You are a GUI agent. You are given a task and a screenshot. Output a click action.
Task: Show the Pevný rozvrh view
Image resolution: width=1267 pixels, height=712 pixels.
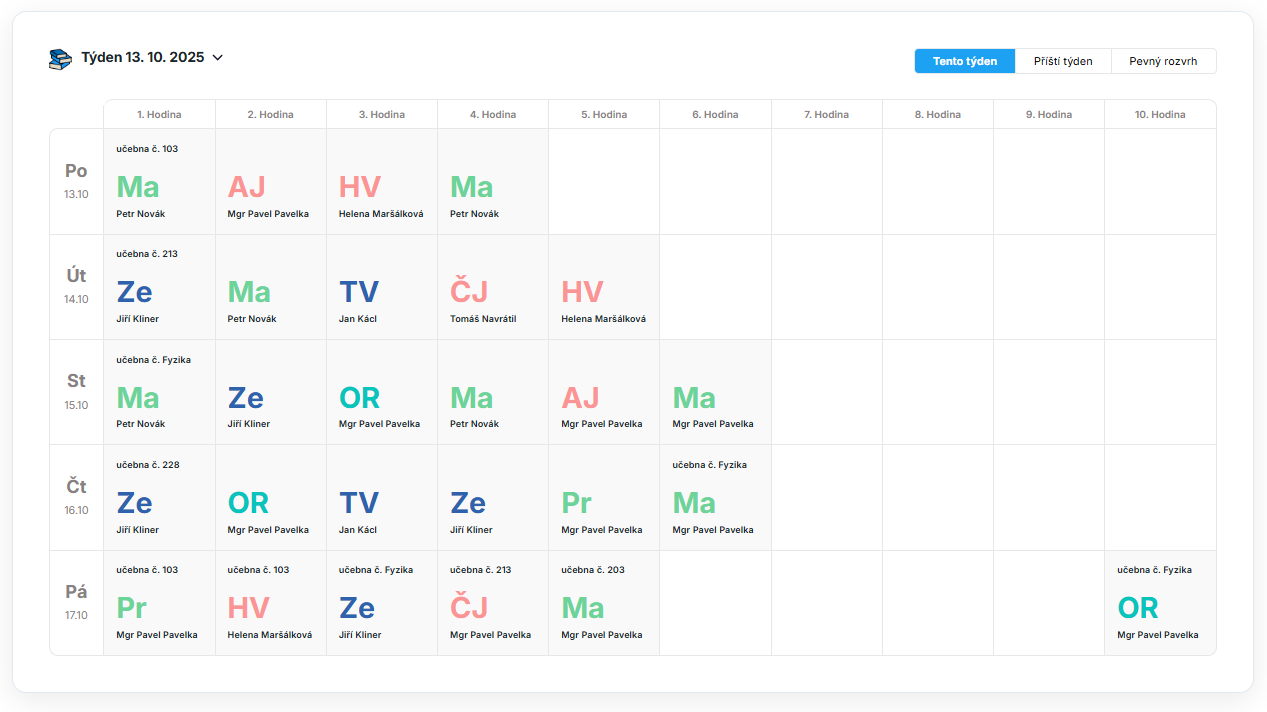point(1163,61)
